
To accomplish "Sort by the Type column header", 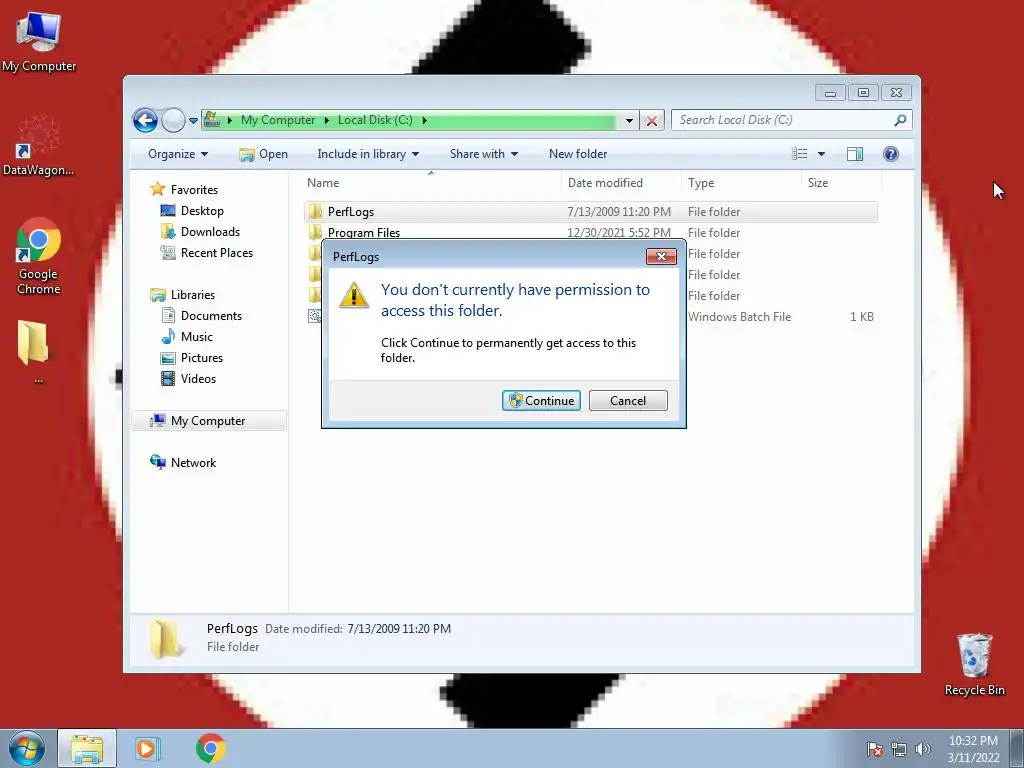I will [741, 183].
